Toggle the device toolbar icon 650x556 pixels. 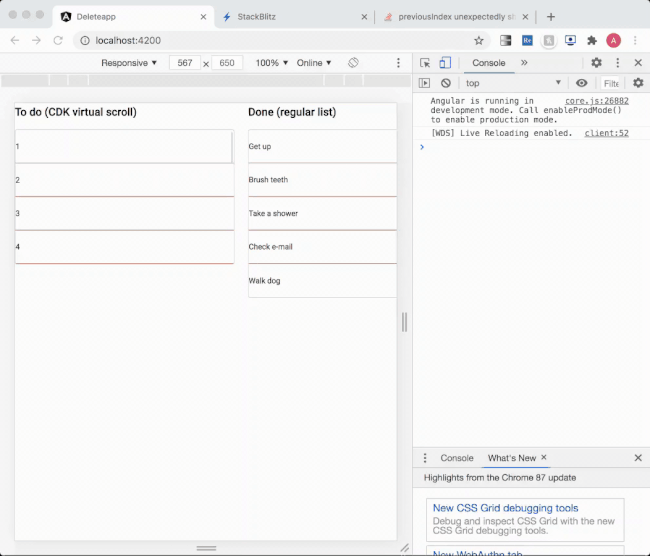point(445,63)
